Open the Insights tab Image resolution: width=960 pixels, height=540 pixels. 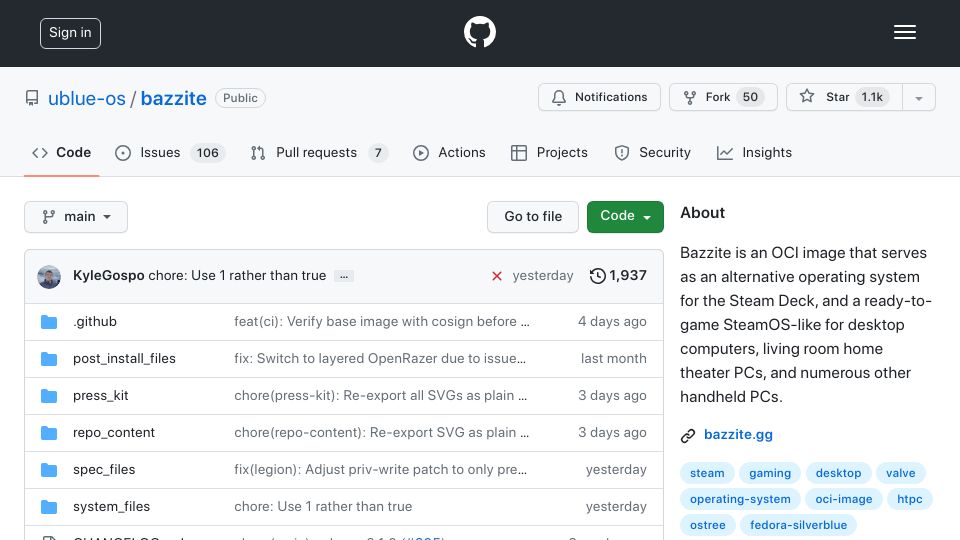tap(754, 152)
